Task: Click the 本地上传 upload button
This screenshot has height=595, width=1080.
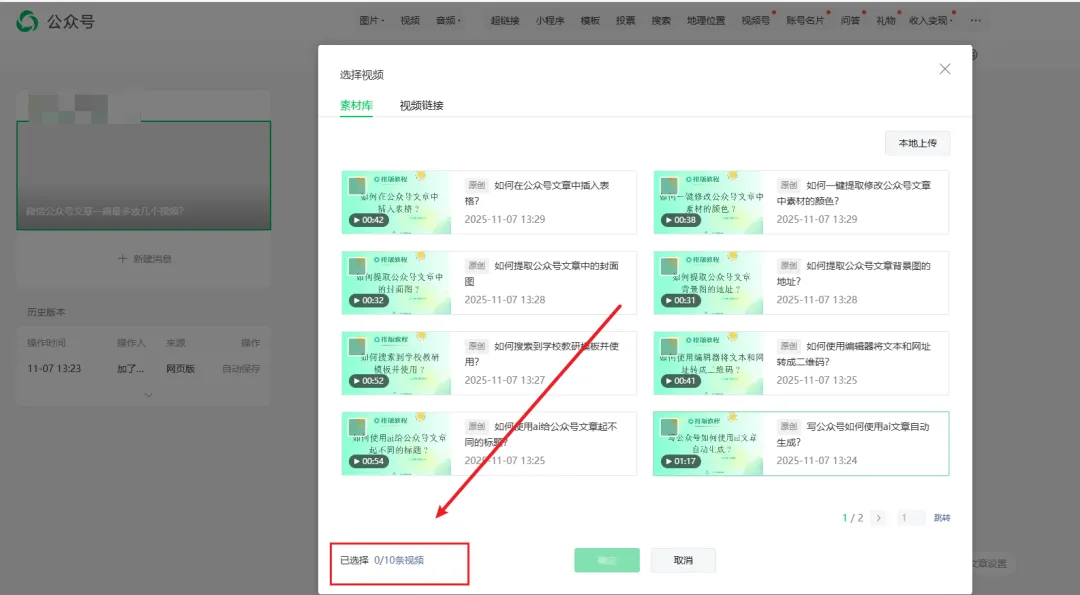Action: click(917, 143)
